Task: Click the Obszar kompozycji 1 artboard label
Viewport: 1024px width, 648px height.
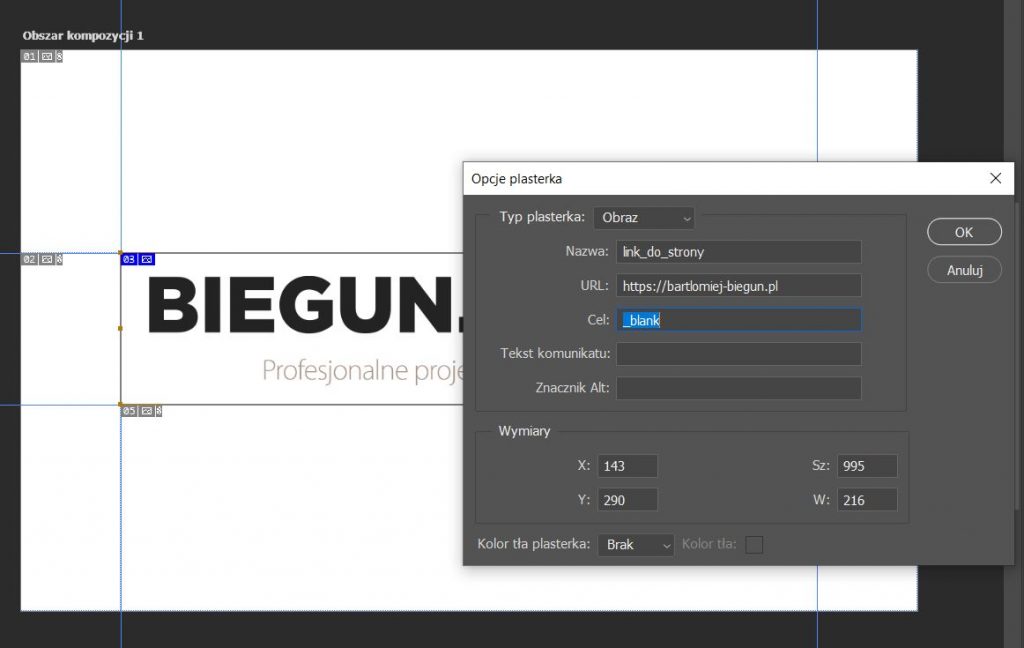Action: [83, 35]
